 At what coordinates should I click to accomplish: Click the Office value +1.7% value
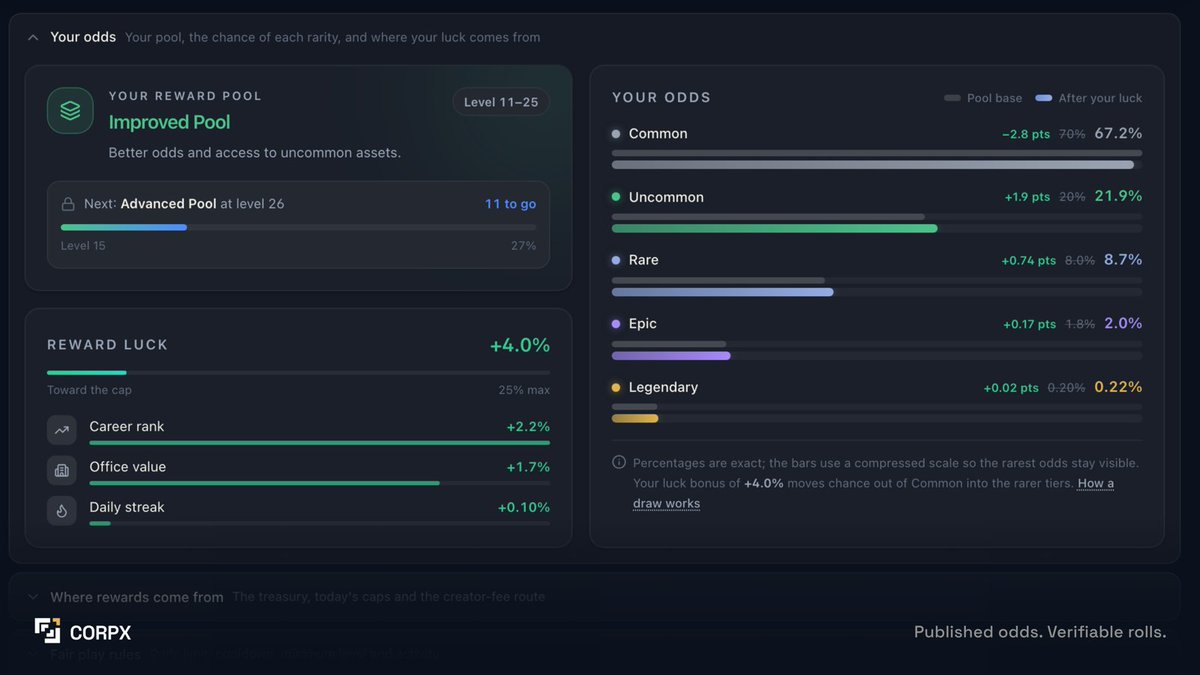pyautogui.click(x=528, y=467)
